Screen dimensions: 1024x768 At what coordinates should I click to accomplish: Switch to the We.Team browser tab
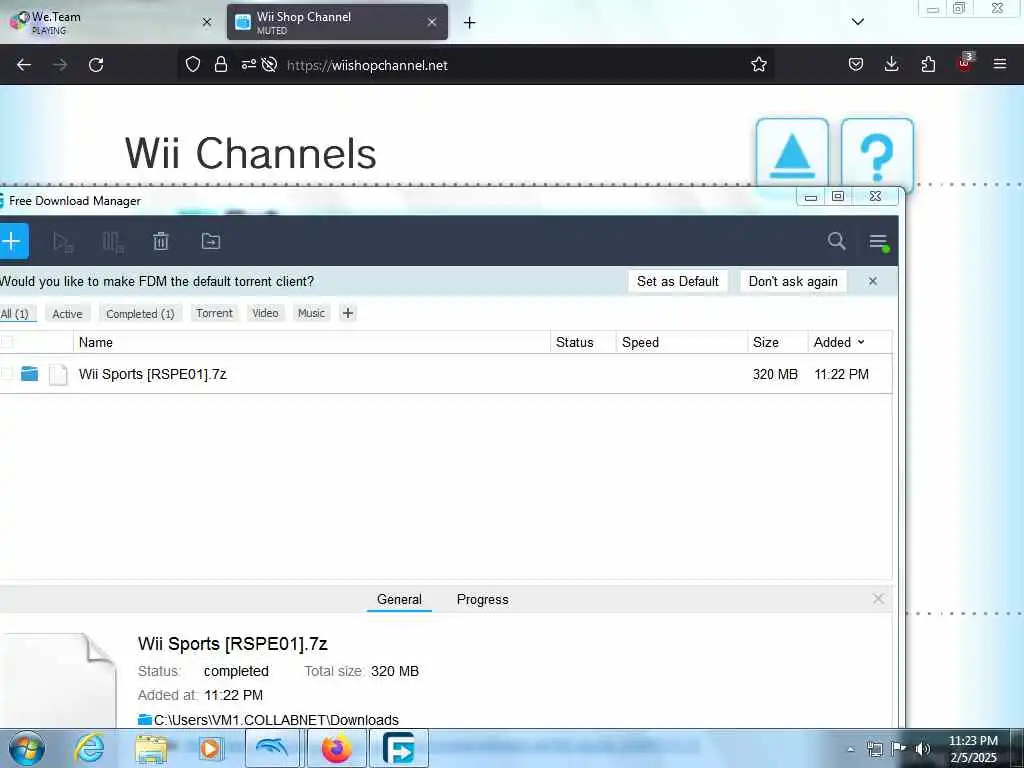coord(111,22)
